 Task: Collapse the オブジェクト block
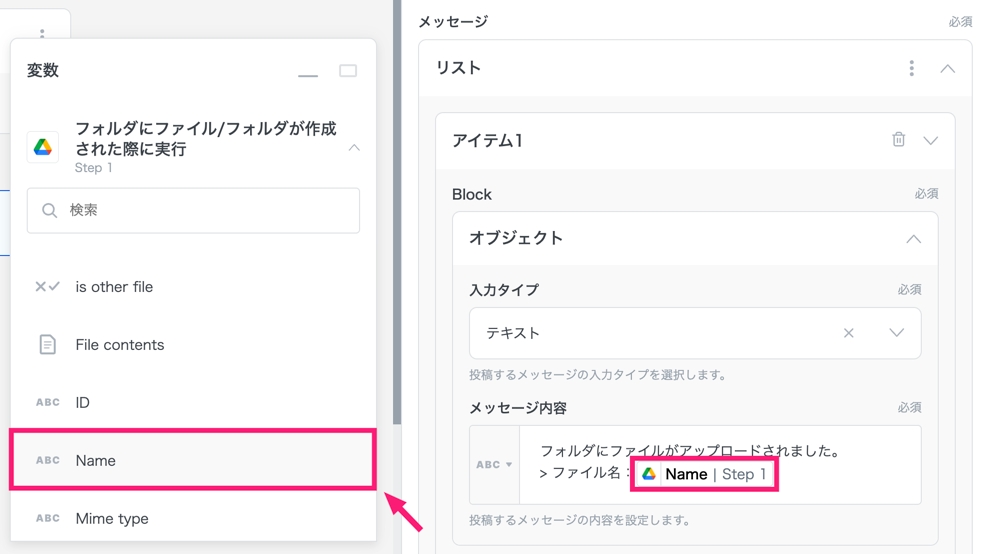coord(913,239)
